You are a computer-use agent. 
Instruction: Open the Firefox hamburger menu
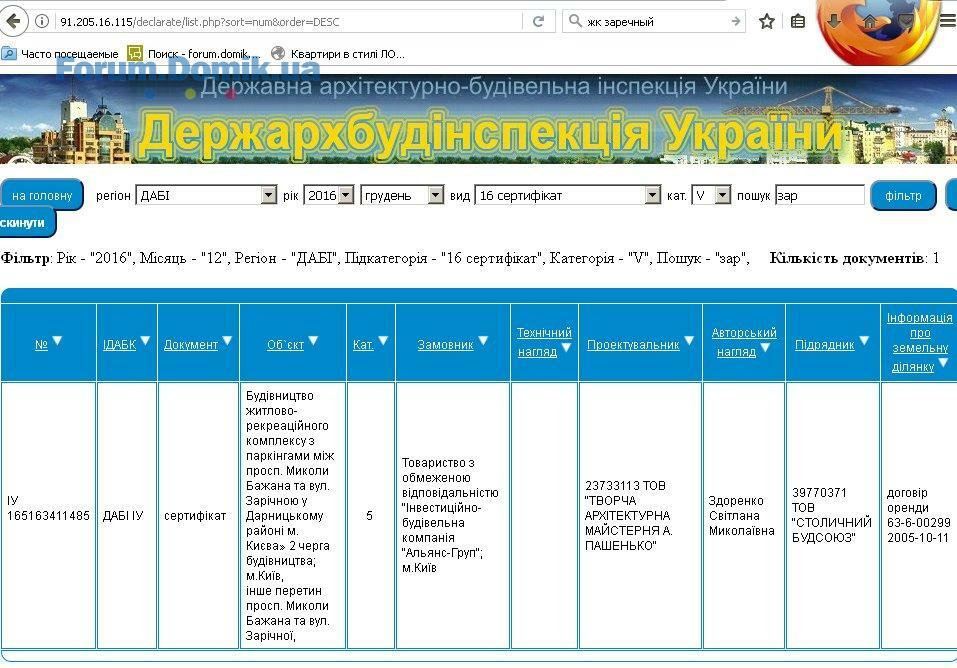pos(947,21)
